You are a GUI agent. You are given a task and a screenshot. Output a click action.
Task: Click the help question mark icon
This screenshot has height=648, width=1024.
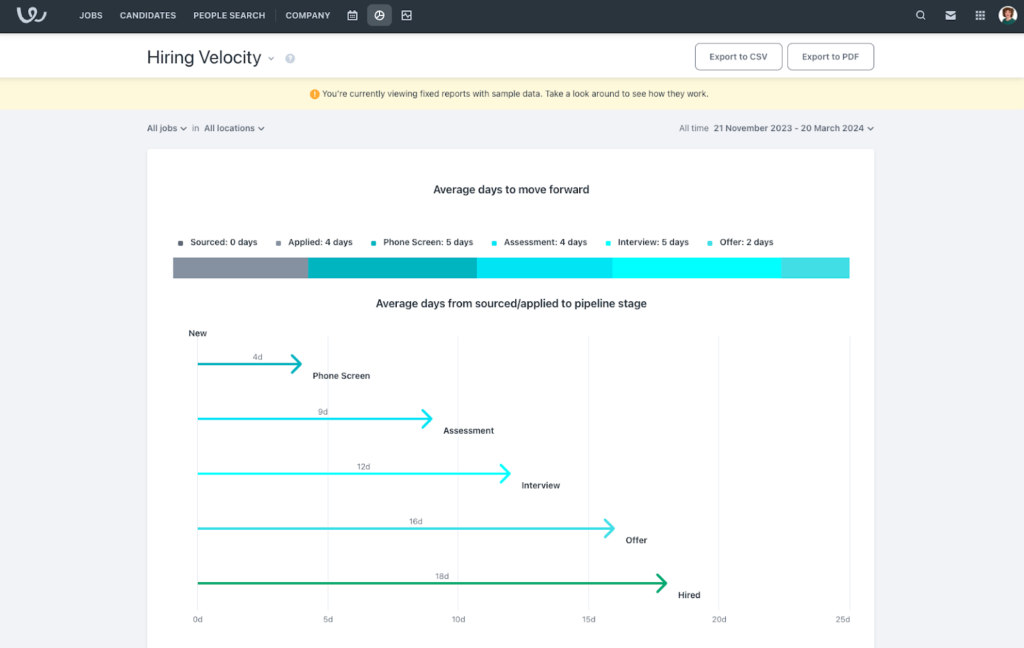pyautogui.click(x=290, y=58)
